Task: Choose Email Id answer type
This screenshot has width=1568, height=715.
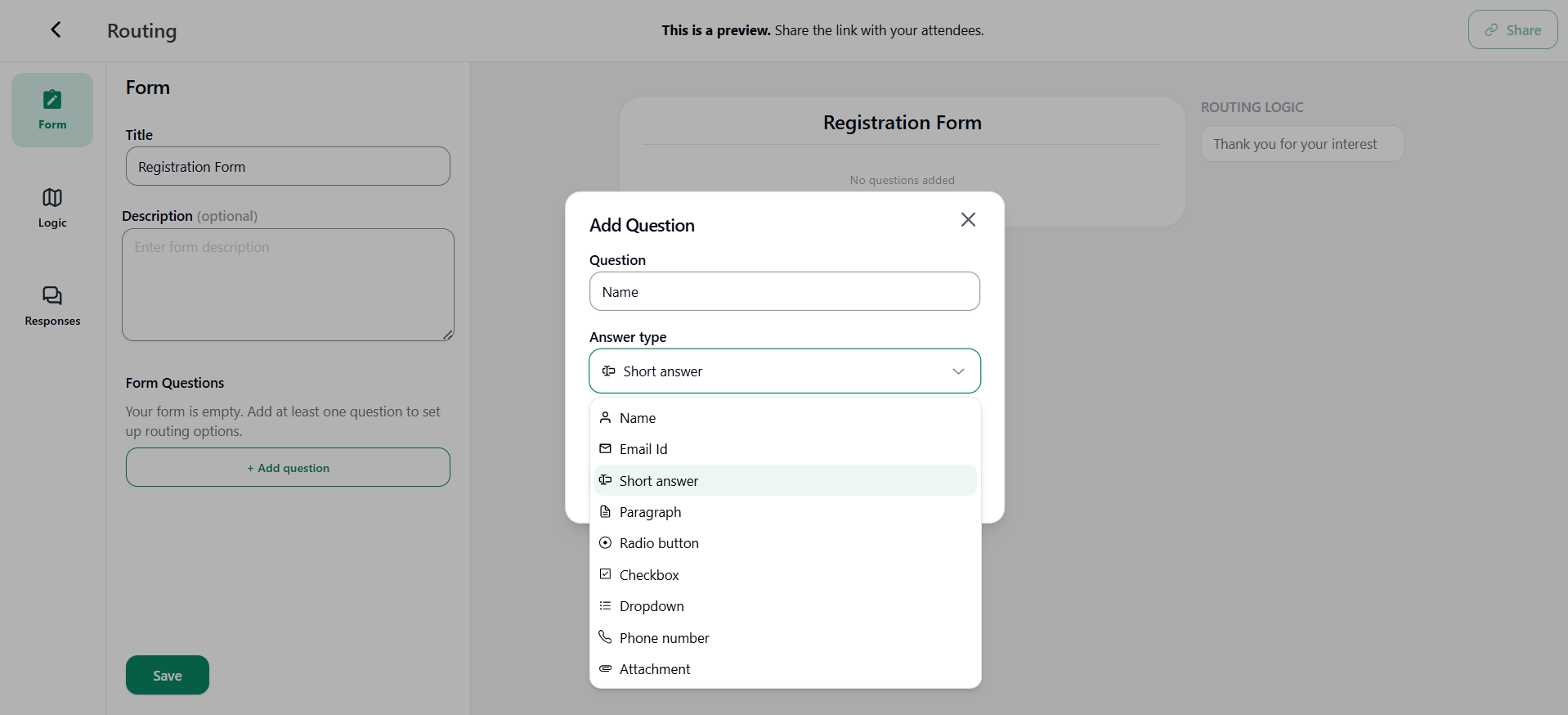Action: click(x=643, y=449)
